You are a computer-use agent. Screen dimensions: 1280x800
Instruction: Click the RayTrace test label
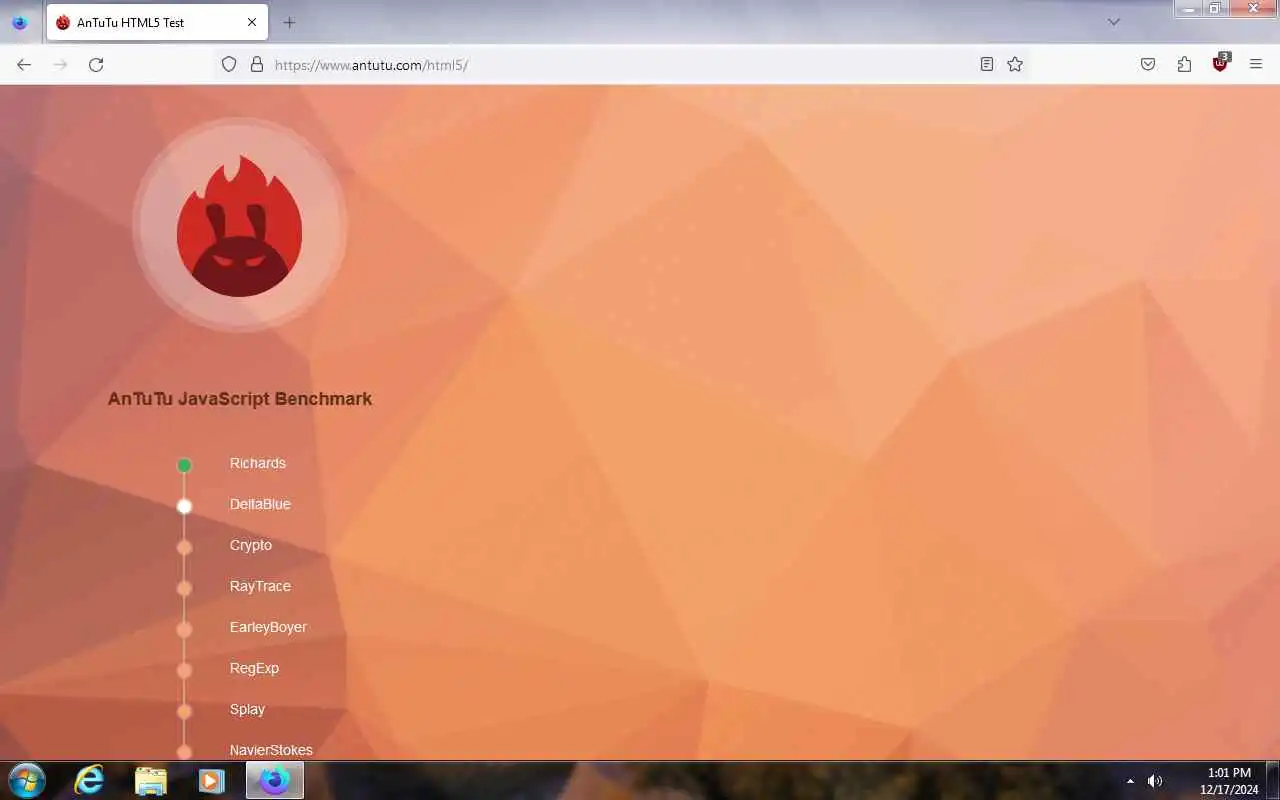260,586
